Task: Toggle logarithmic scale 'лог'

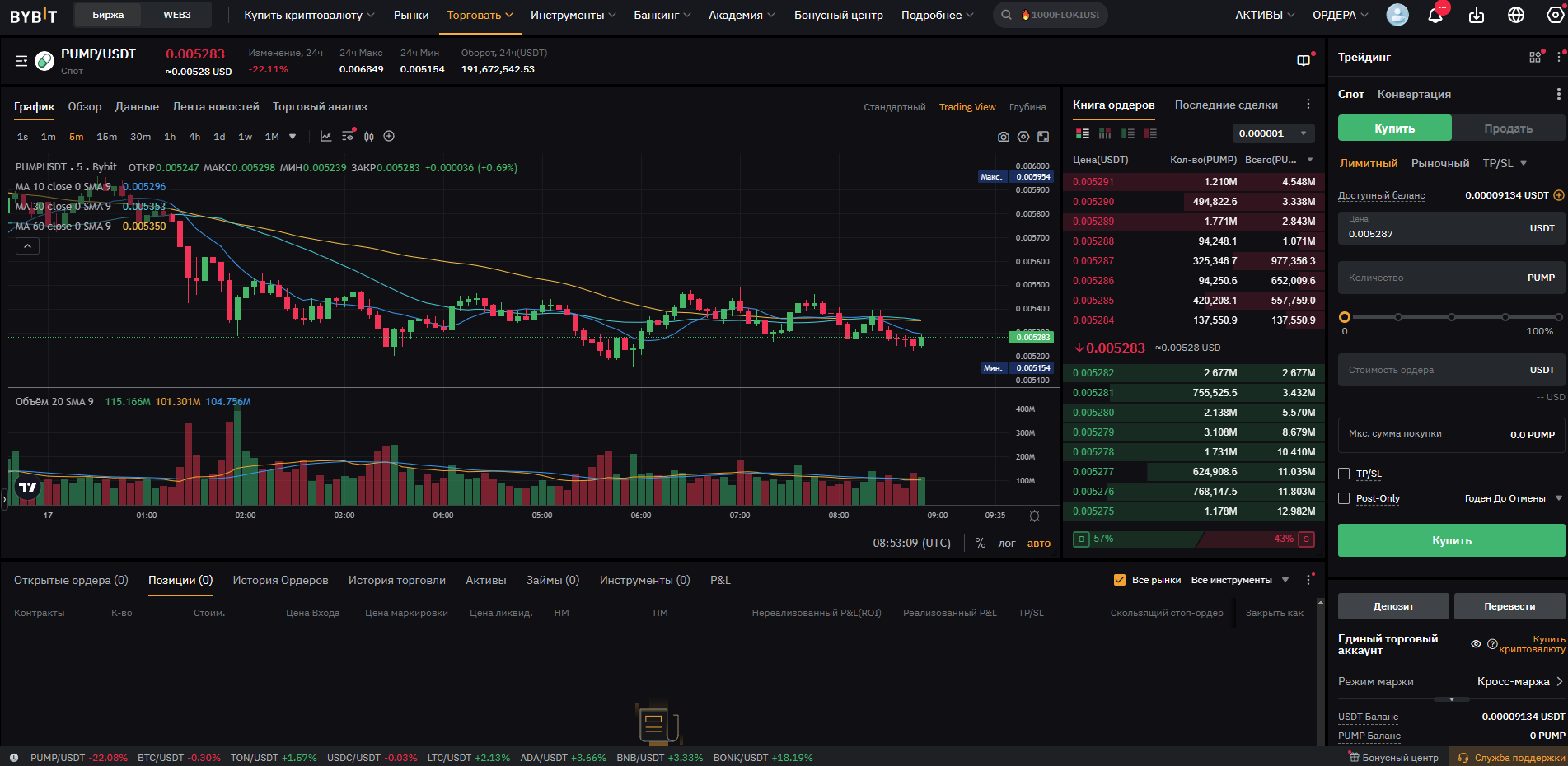Action: point(1007,544)
